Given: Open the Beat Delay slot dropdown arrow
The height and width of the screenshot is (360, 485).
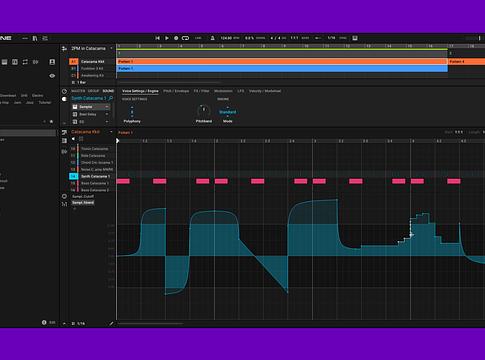Looking at the screenshot, I should 107,114.
